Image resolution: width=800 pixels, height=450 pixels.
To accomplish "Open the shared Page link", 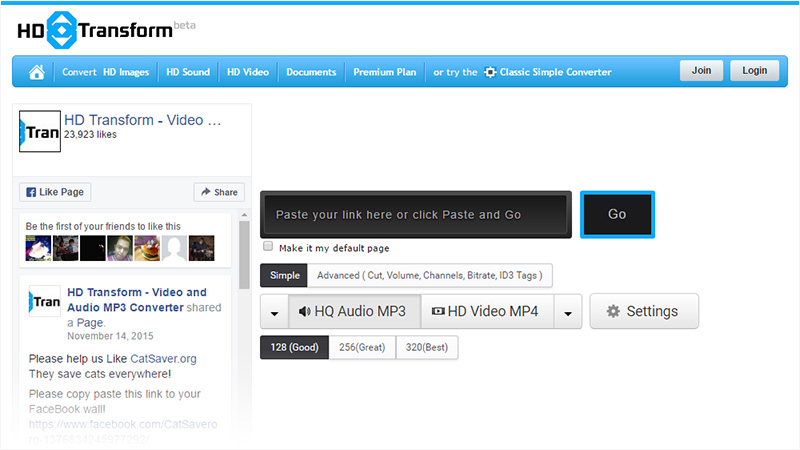I will [90, 322].
